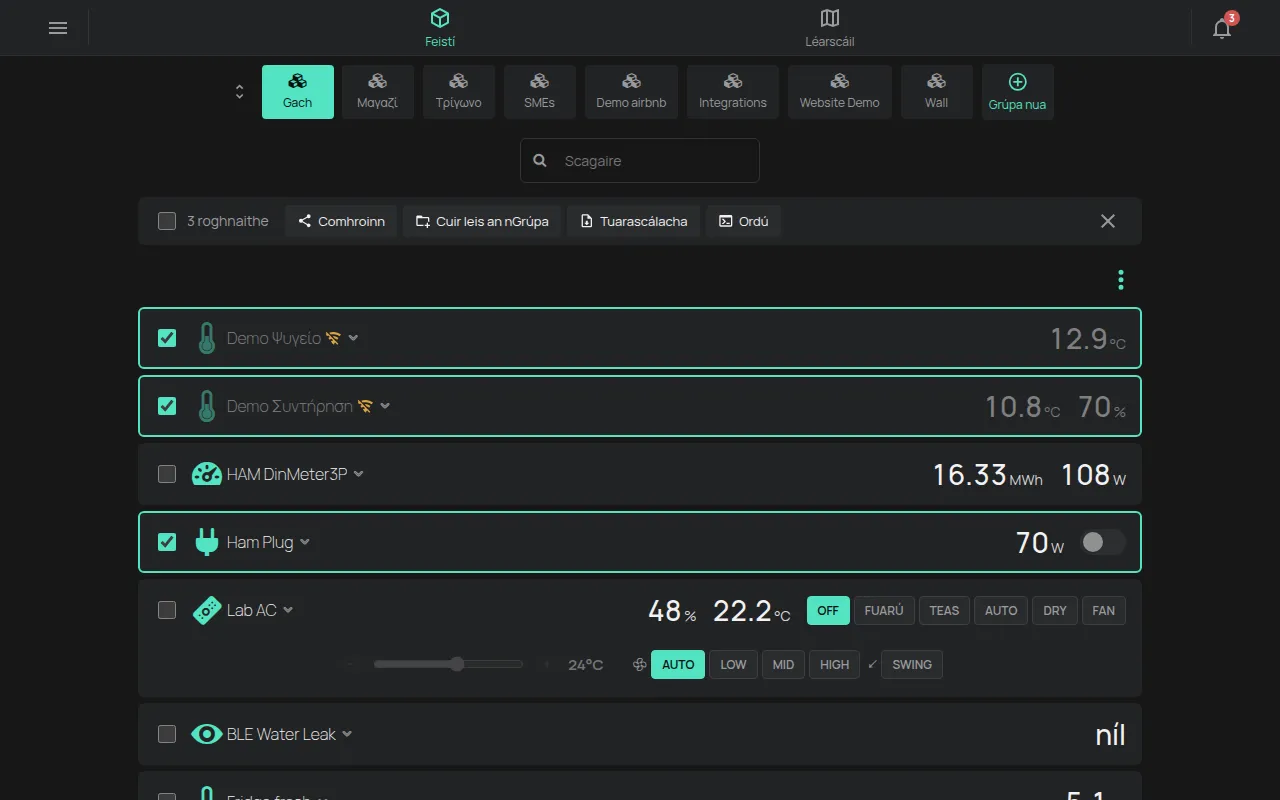This screenshot has height=800, width=1280.
Task: Click the Comhroinn share button
Action: point(341,221)
